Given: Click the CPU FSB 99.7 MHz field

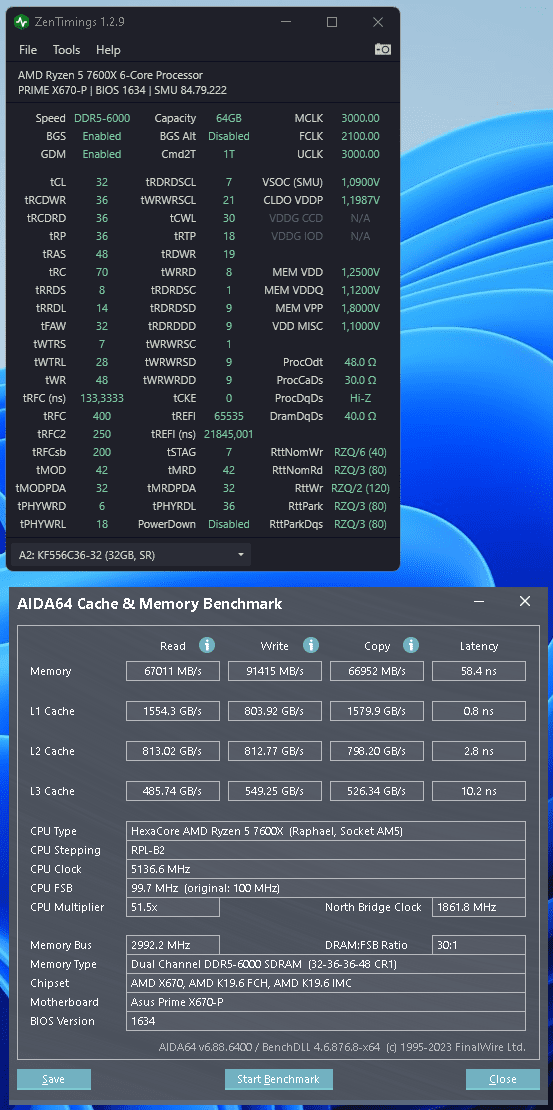Looking at the screenshot, I should [326, 888].
